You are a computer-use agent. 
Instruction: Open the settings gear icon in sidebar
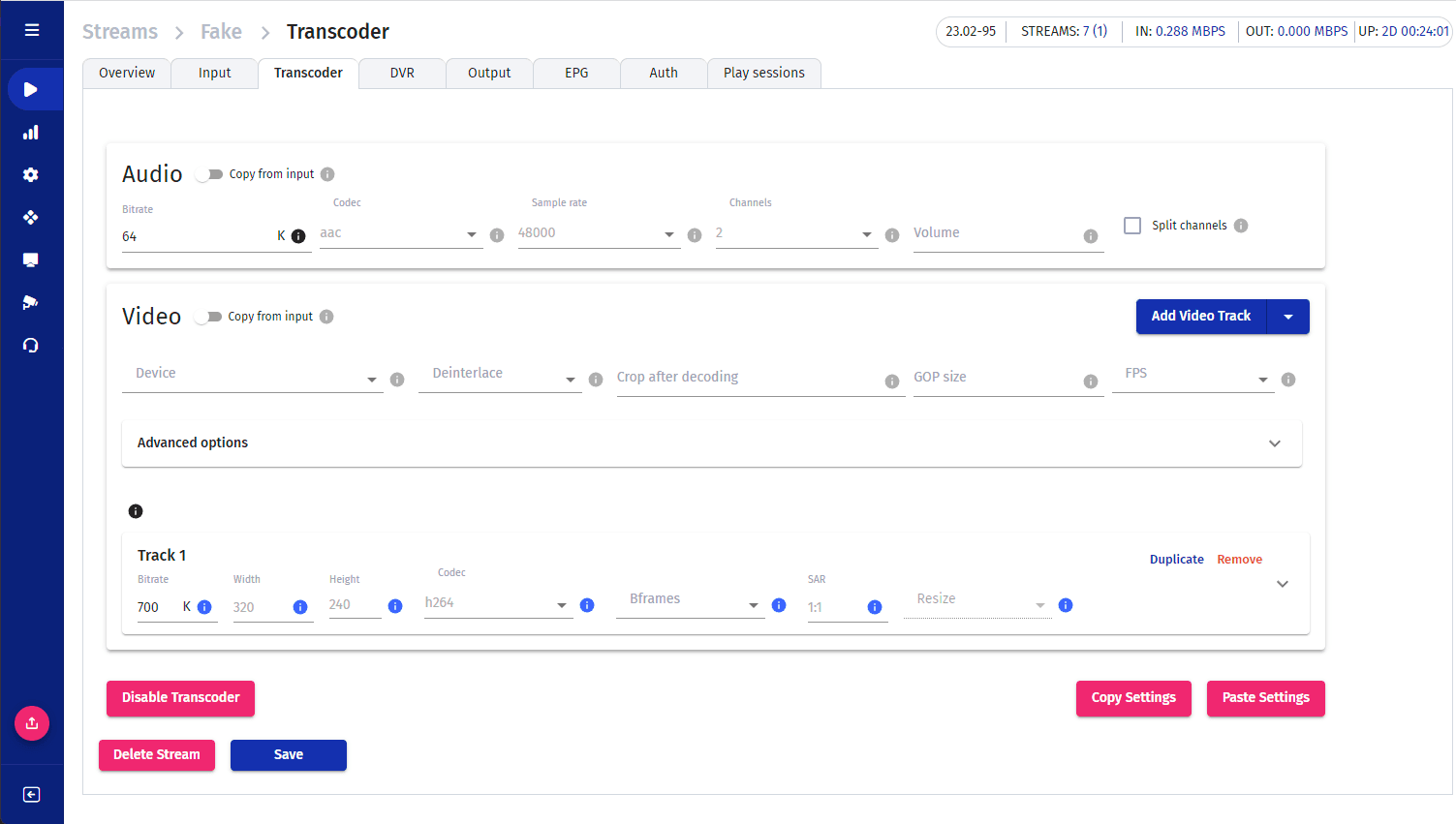pos(31,175)
